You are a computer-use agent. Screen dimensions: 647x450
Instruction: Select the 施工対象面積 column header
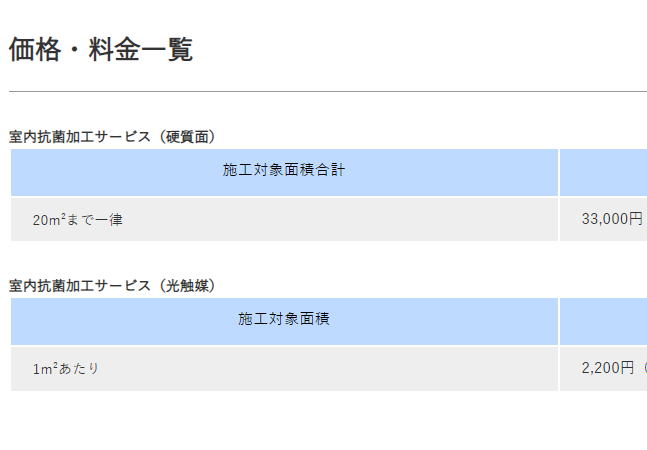284,320
